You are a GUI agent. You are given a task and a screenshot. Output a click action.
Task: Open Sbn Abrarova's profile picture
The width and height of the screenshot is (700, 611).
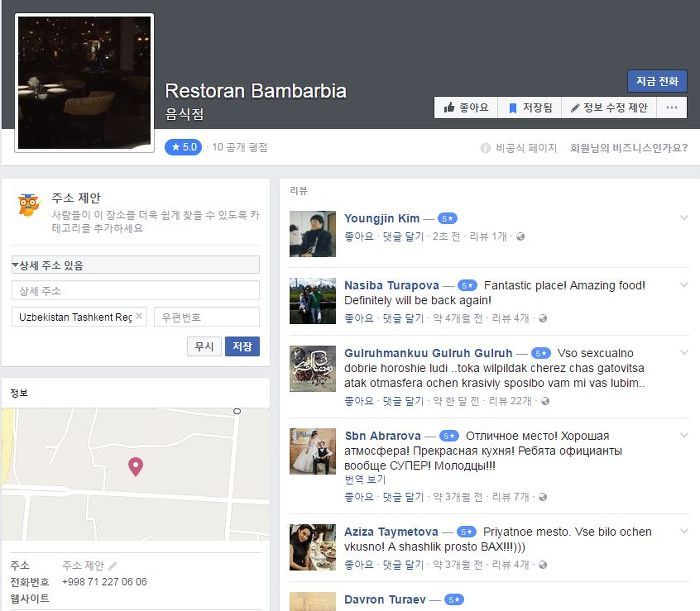[x=312, y=451]
